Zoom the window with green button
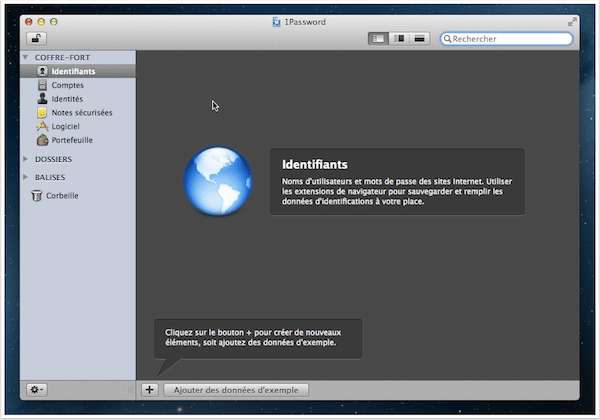This screenshot has width=600, height=420. pyautogui.click(x=54, y=22)
